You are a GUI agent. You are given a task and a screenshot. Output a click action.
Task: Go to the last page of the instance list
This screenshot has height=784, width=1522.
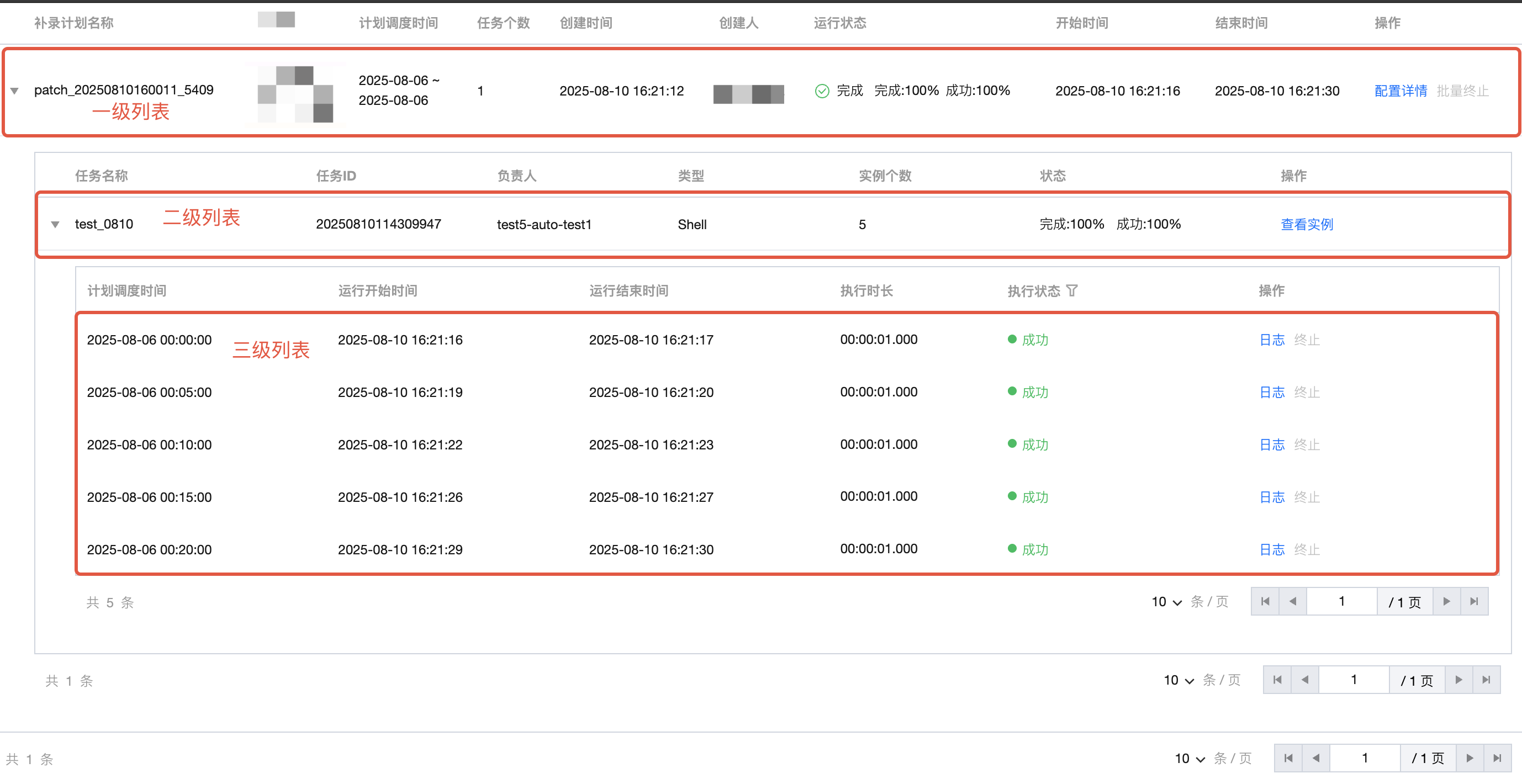pos(1473,601)
